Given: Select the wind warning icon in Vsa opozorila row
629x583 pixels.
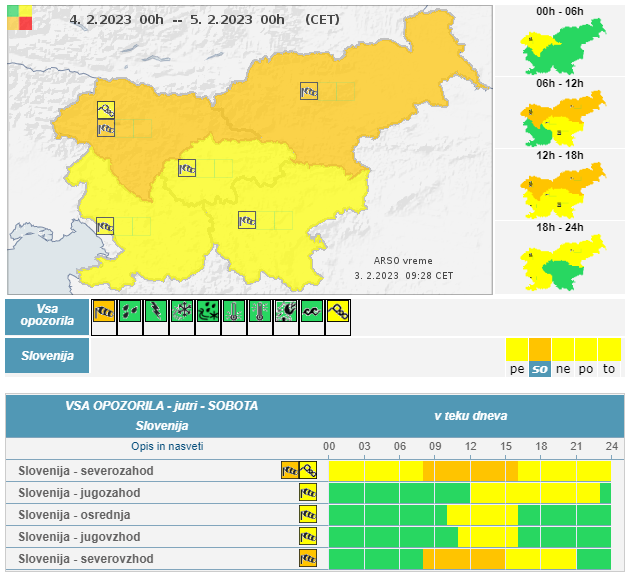Looking at the screenshot, I should tap(104, 311).
